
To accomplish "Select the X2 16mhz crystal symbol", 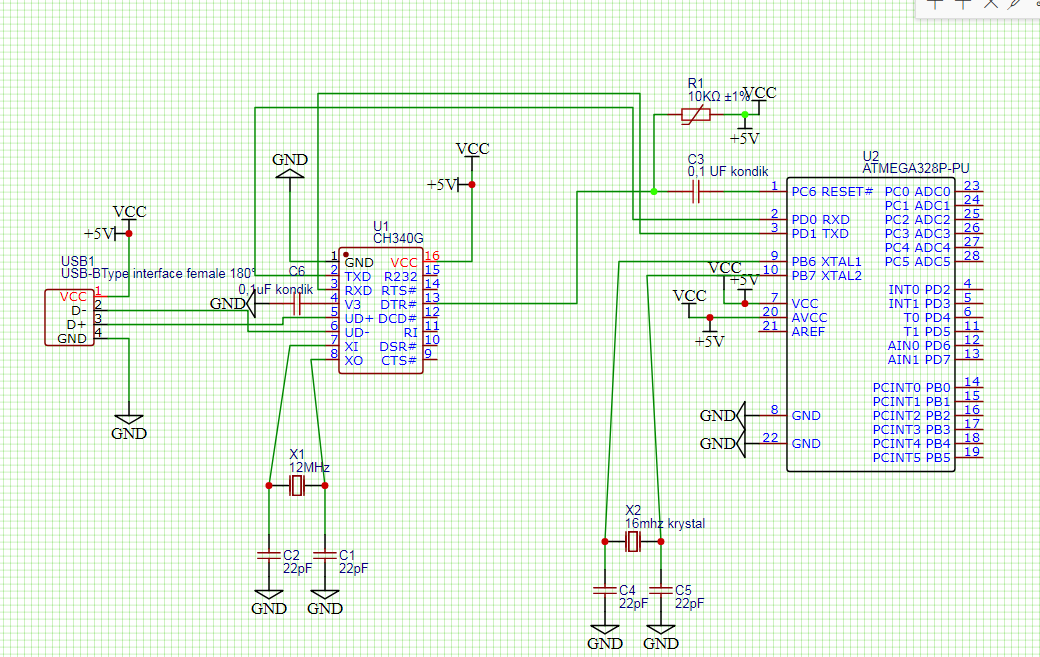I will [x=632, y=542].
